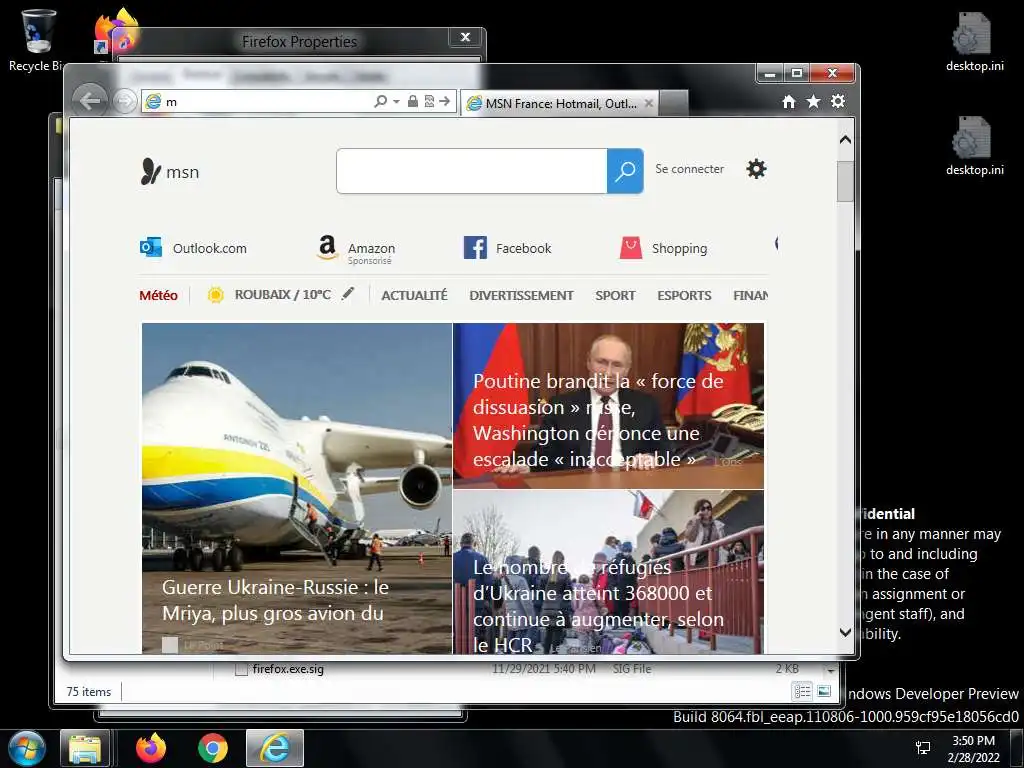Image resolution: width=1024 pixels, height=768 pixels.
Task: Open the Windows Start orb
Action: coord(27,749)
